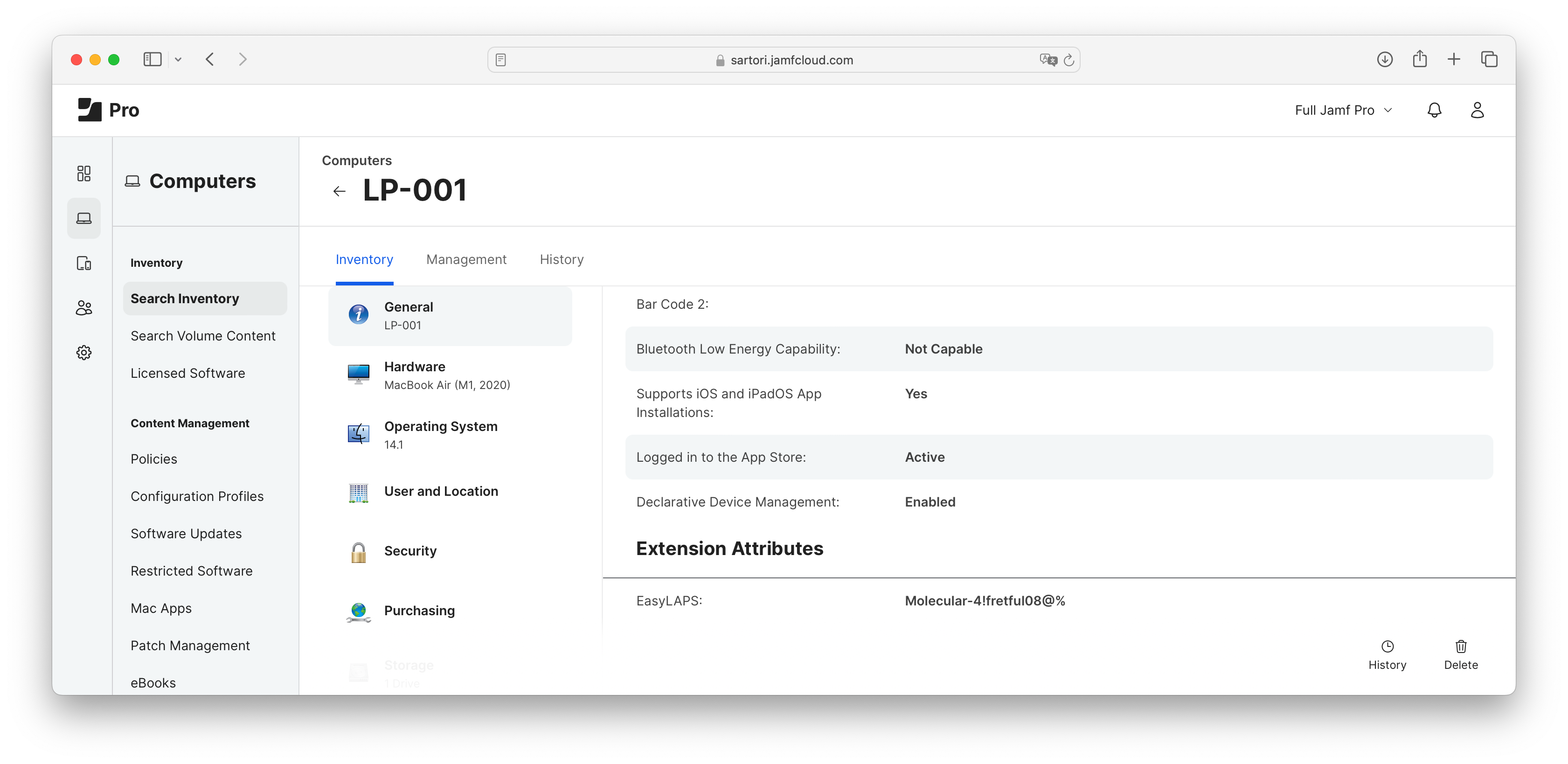Click the User and Location building icon
The width and height of the screenshot is (1568, 764).
click(x=358, y=493)
